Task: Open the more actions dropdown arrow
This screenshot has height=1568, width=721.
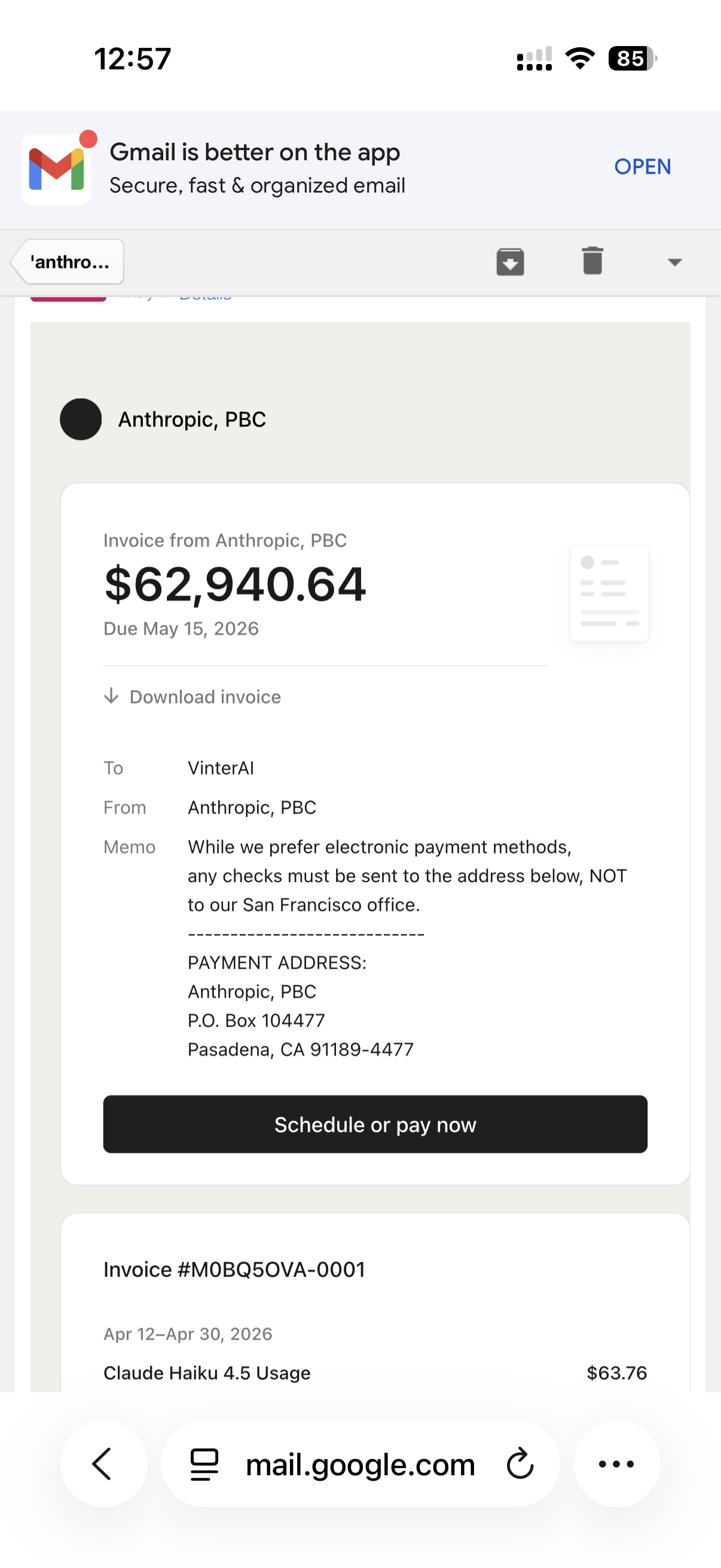Action: [x=675, y=263]
